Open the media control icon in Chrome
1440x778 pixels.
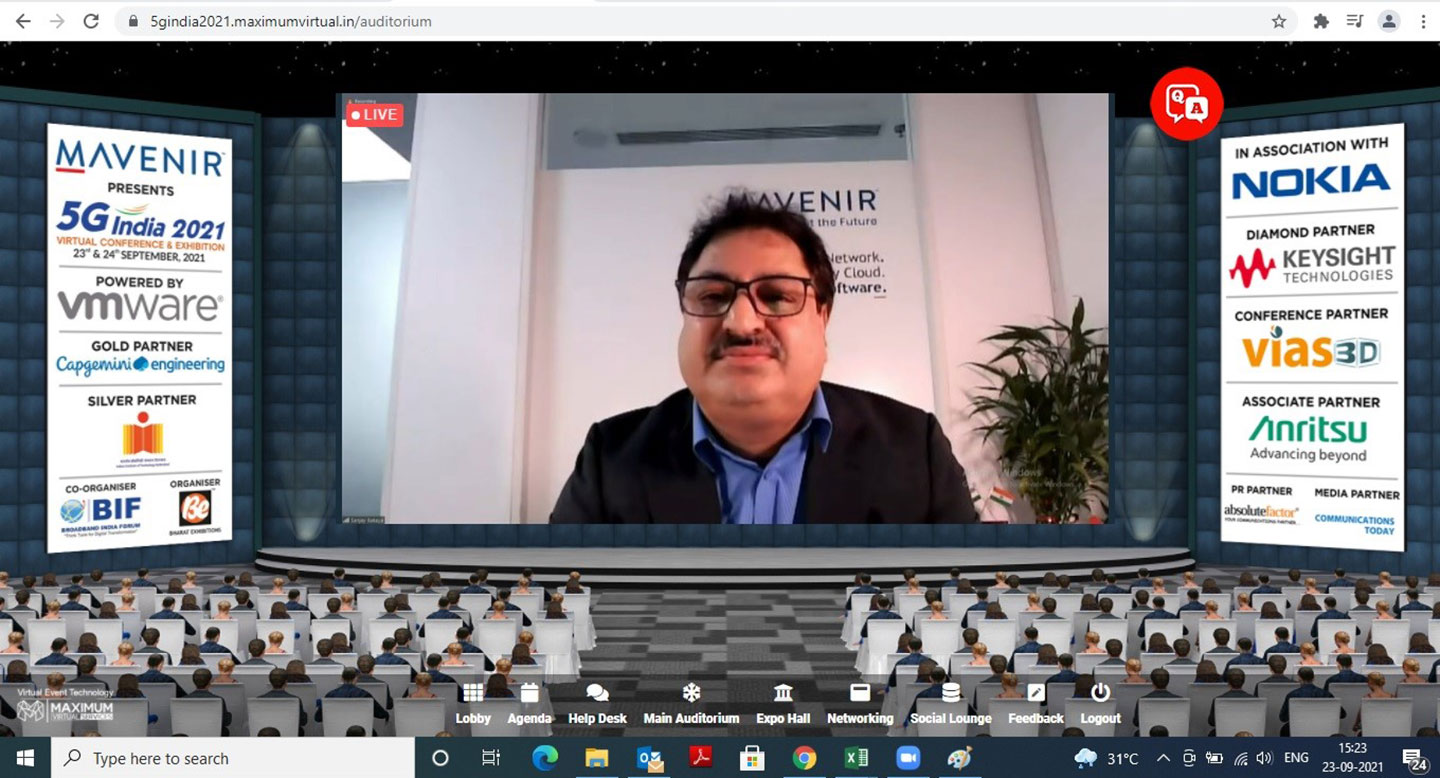tap(1354, 21)
